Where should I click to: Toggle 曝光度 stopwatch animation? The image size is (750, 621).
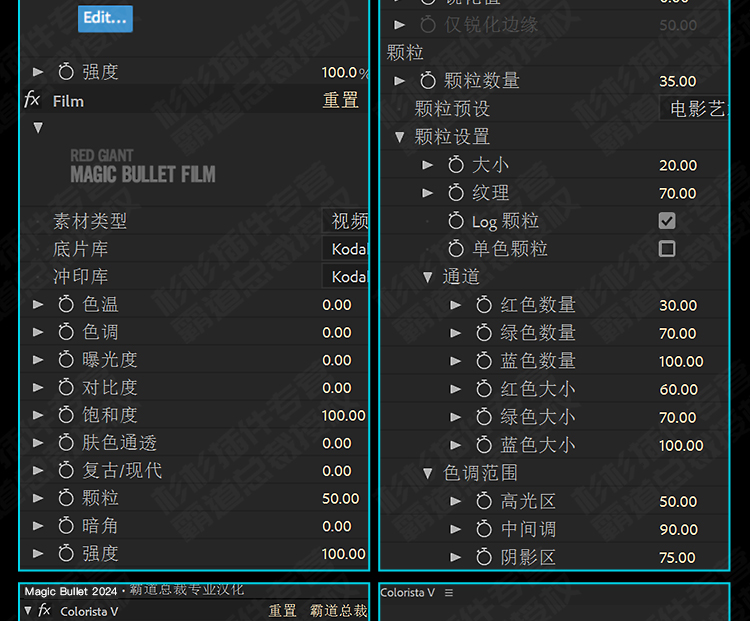[66, 360]
